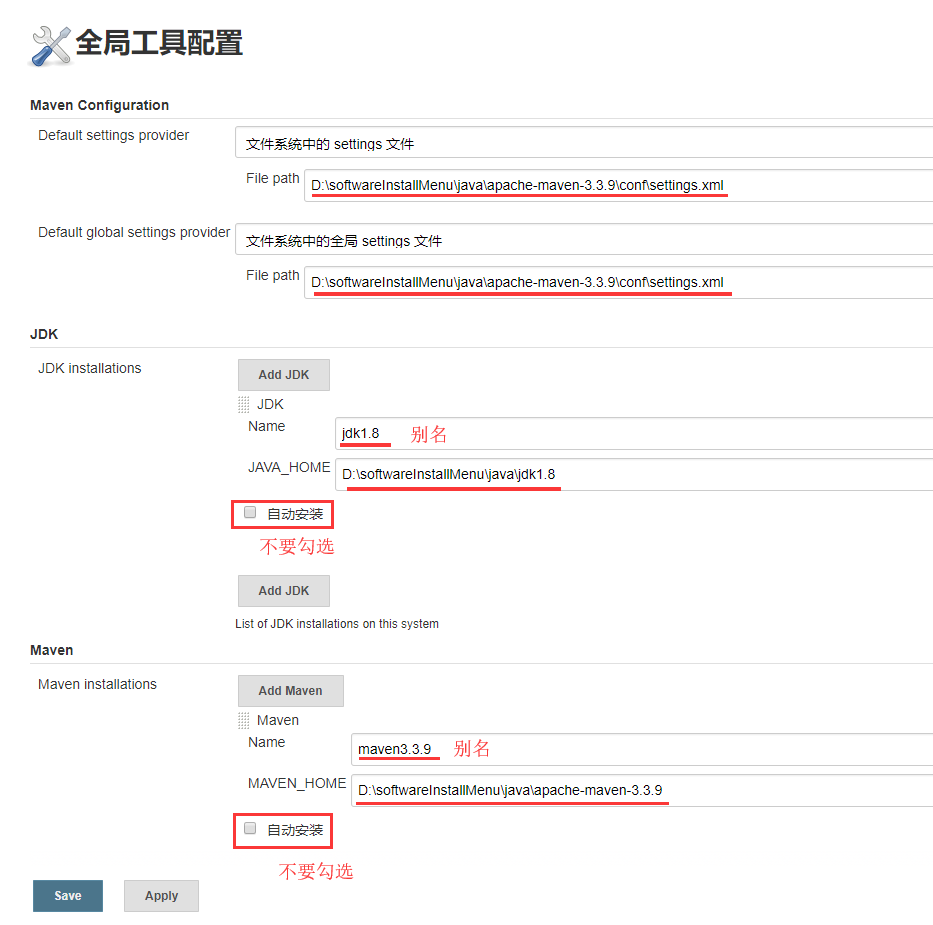Apply the configuration changes
The image size is (933, 925).
(161, 896)
